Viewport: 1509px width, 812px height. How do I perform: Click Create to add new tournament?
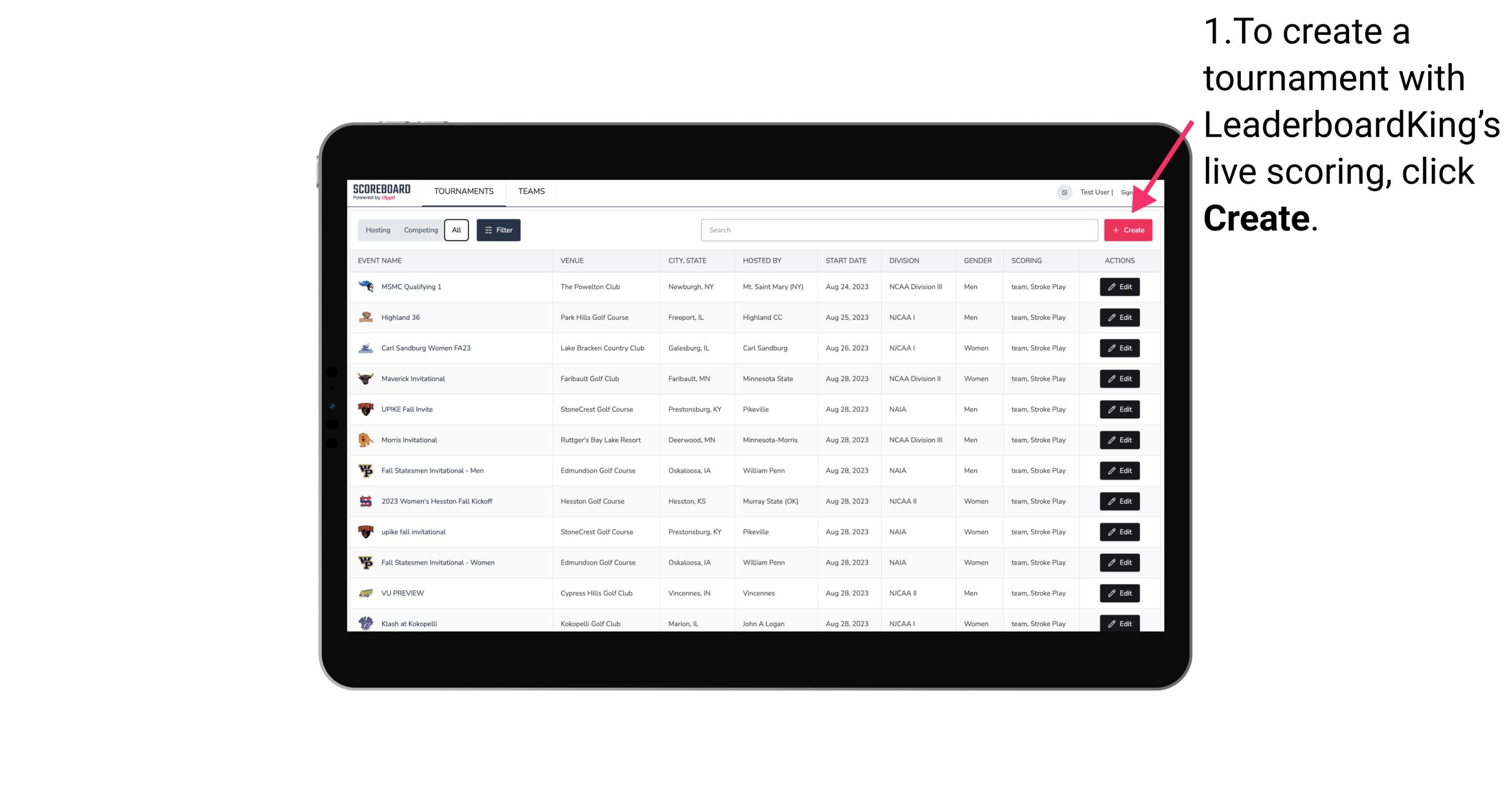point(1128,230)
